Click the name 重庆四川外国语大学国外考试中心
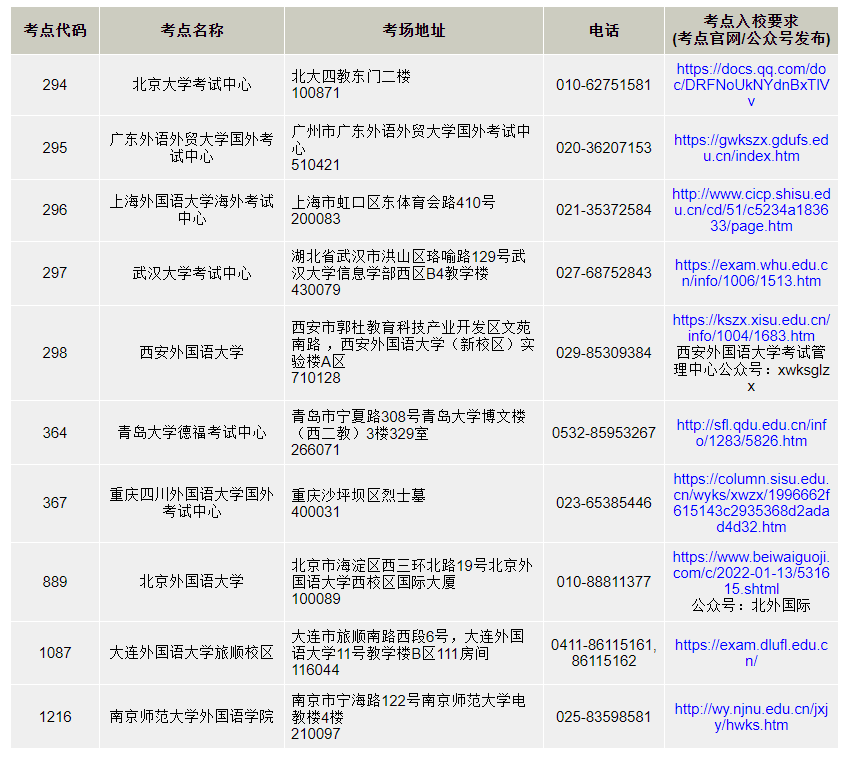Screen dimensions: 865x761 click(192, 503)
